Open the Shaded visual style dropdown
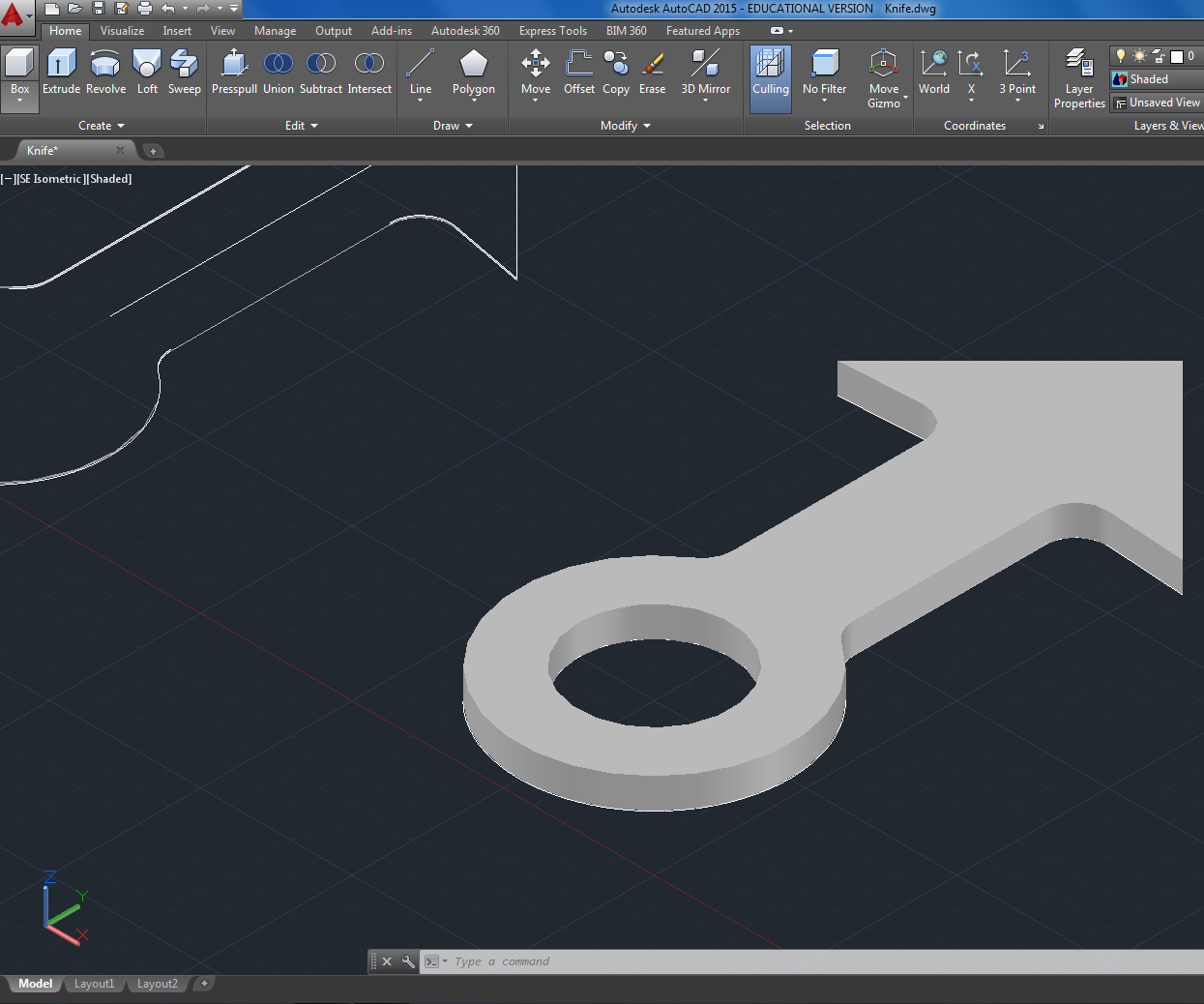The width and height of the screenshot is (1204, 1004). (x=1156, y=79)
